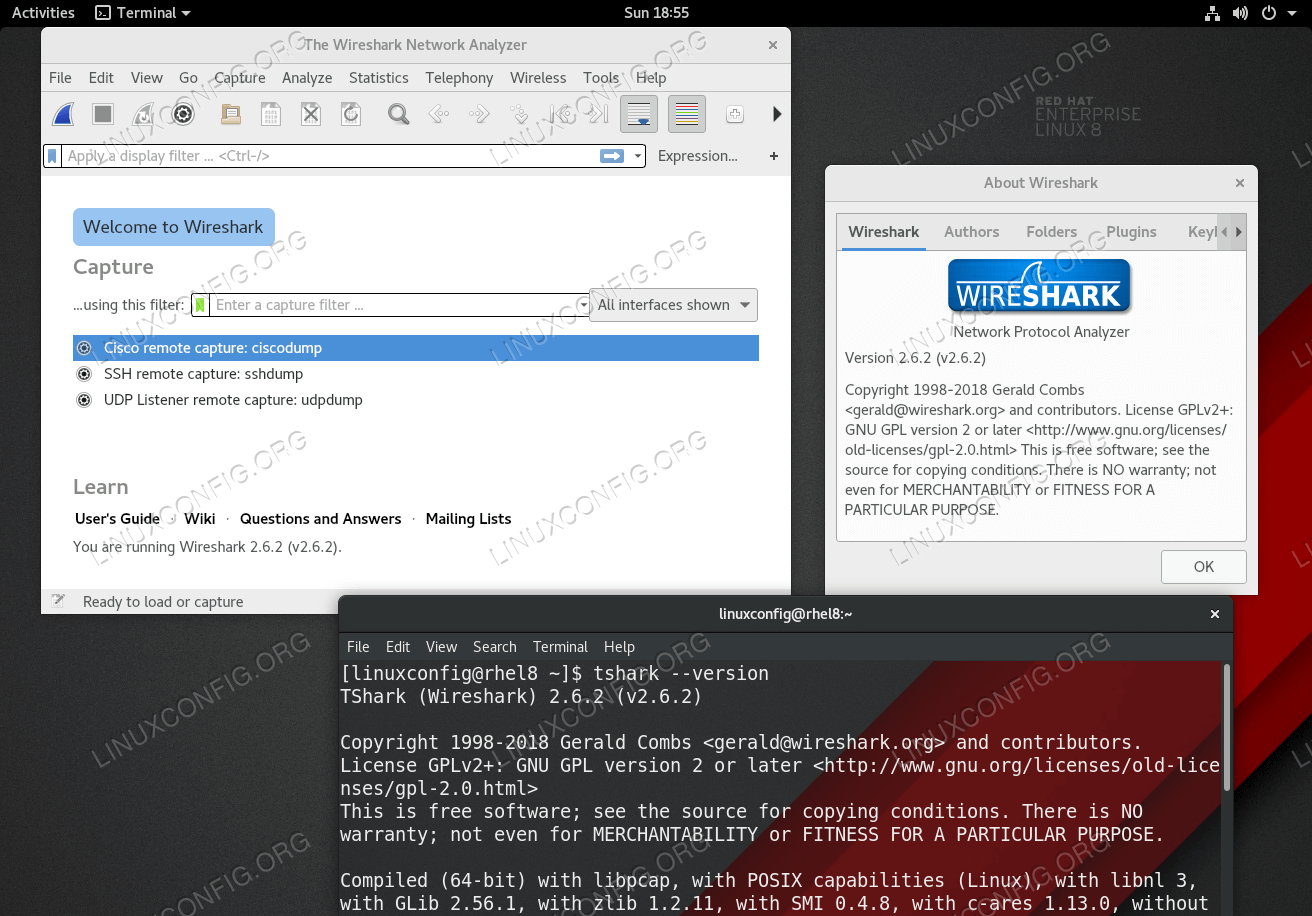This screenshot has height=916, width=1312.
Task: Open the User's Guide link
Action: click(x=117, y=518)
